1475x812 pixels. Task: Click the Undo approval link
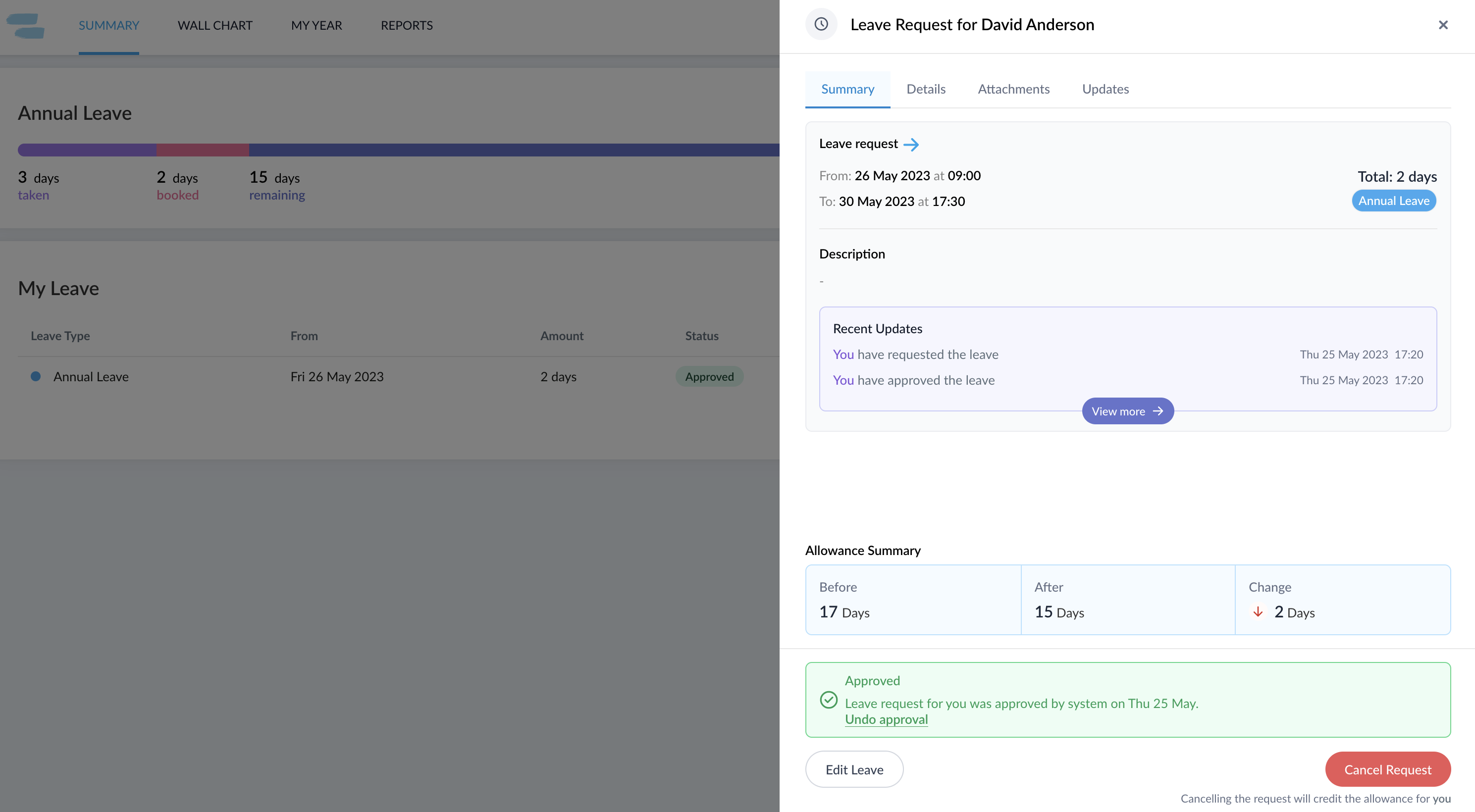[x=887, y=719]
